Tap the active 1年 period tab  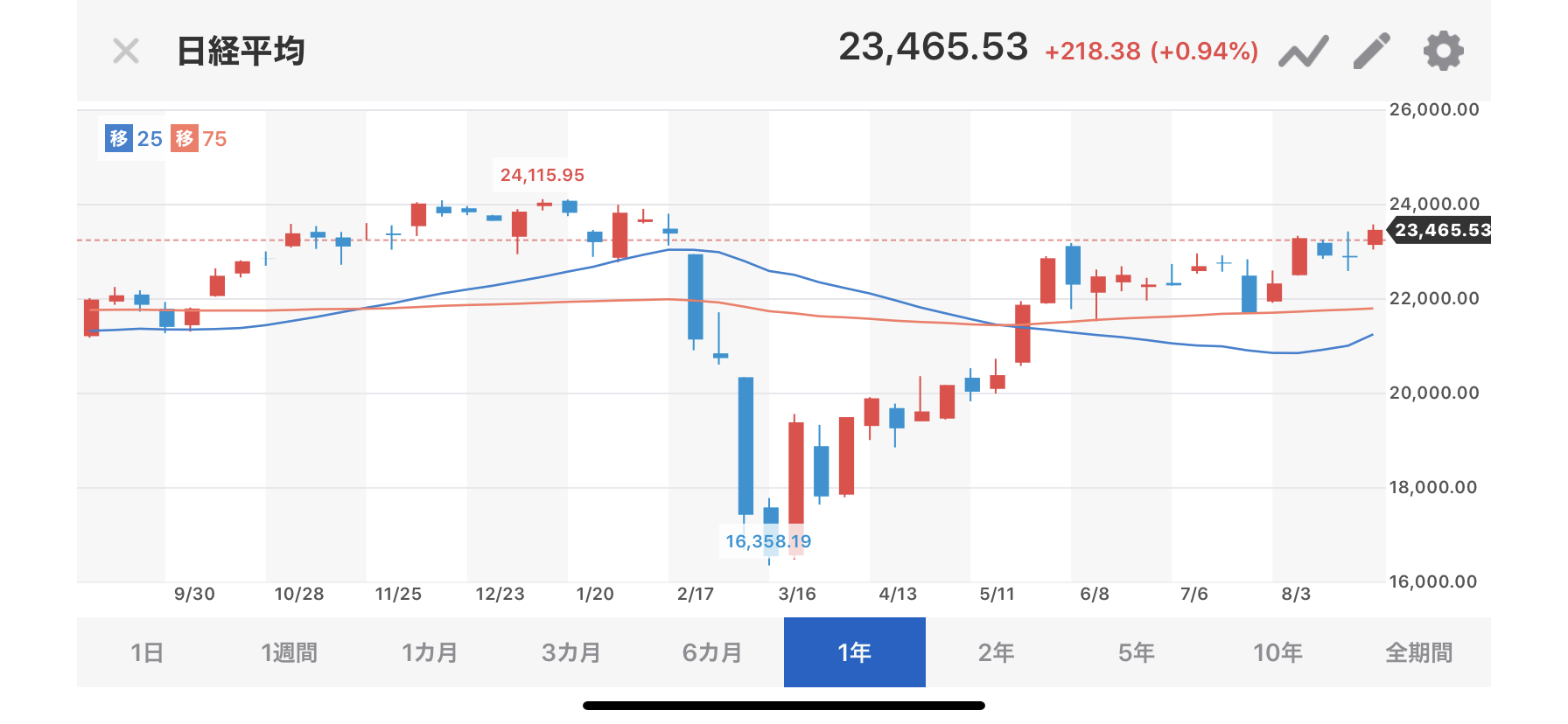854,652
